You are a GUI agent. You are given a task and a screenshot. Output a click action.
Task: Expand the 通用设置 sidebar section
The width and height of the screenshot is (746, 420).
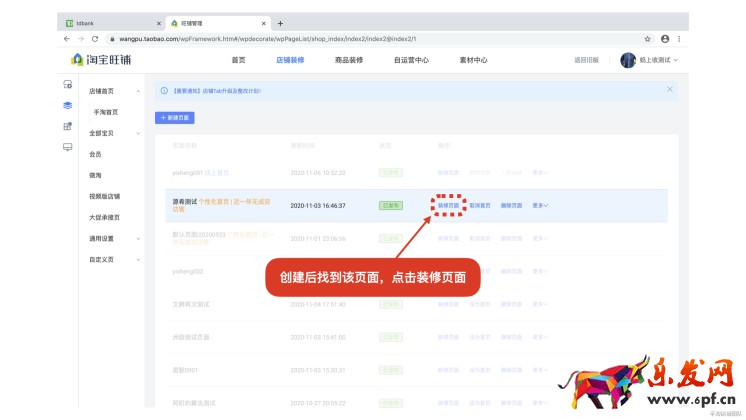click(x=138, y=238)
